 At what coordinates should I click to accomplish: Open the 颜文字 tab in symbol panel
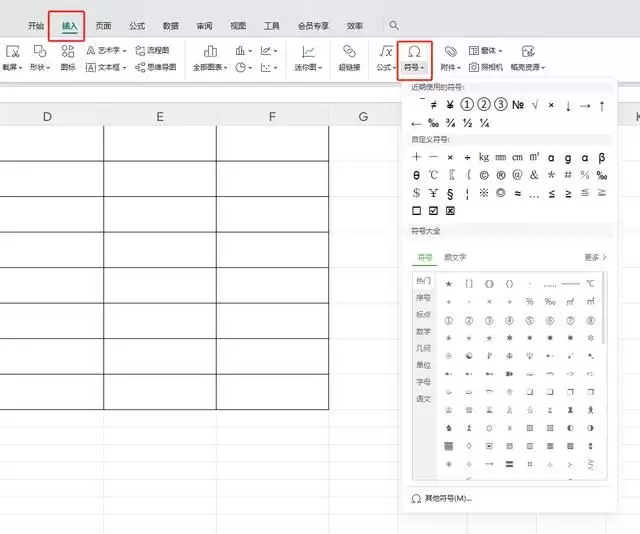click(x=455, y=257)
